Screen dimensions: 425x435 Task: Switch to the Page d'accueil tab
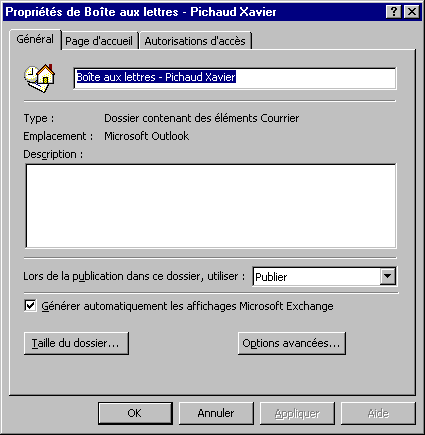point(99,41)
